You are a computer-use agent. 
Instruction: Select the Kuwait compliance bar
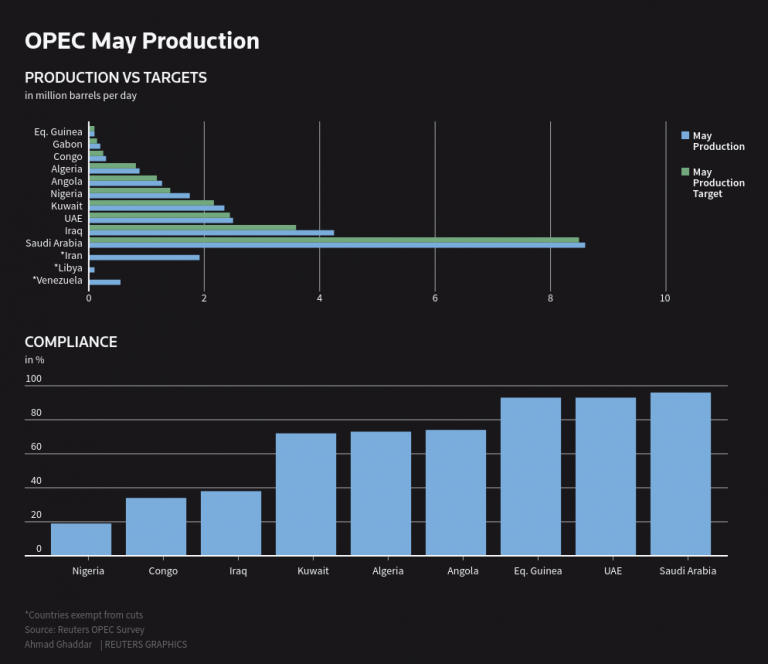pos(306,494)
